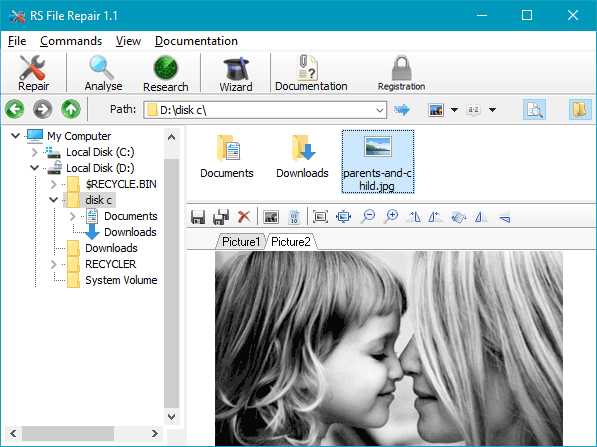This screenshot has width=597, height=447.
Task: Zoom out on the preview image
Action: tap(368, 217)
